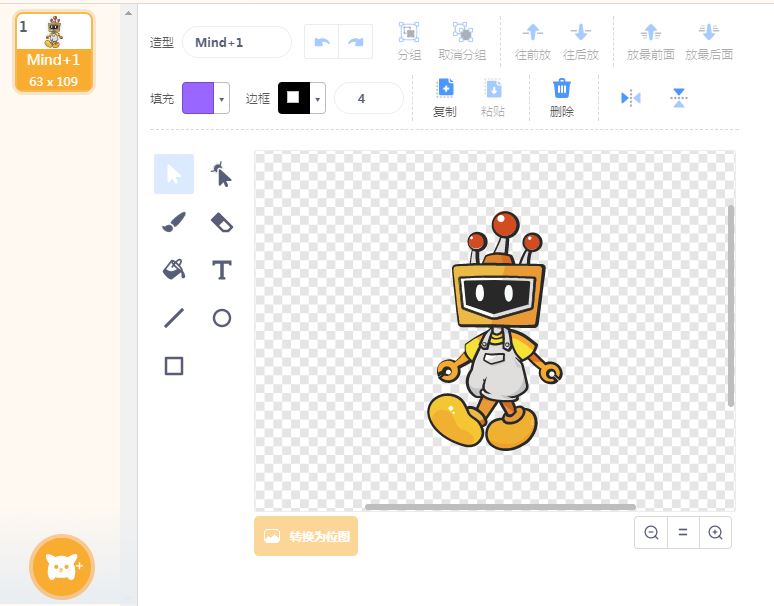Select the Rectangle tool
774x606 pixels.
[174, 366]
